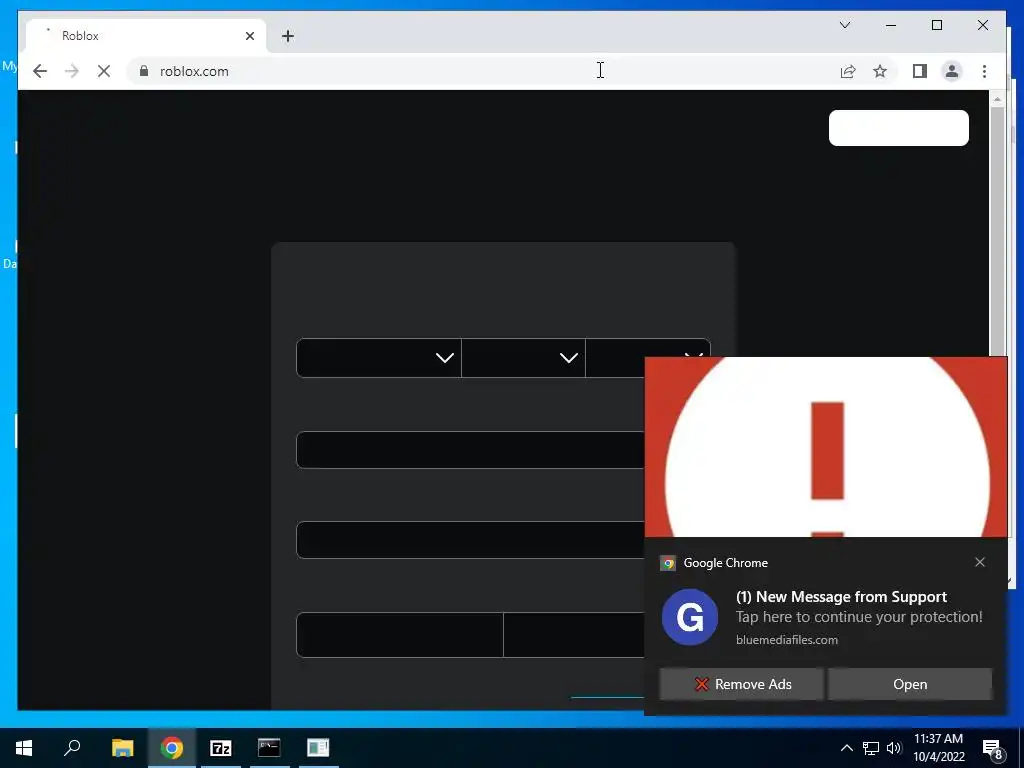
Task: Go back using the browser back arrow
Action: [x=40, y=71]
